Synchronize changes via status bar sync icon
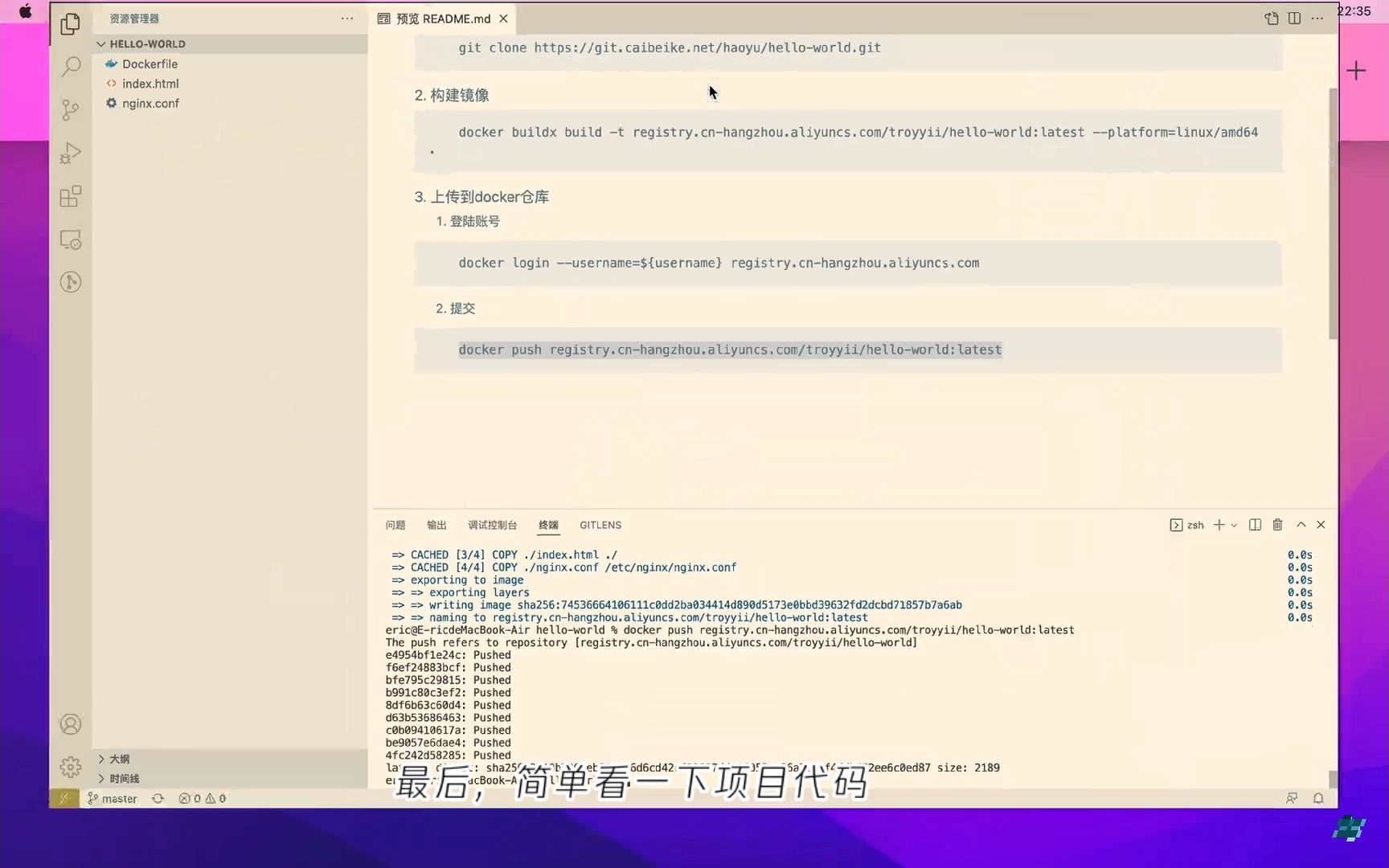The image size is (1389, 868). (x=158, y=798)
